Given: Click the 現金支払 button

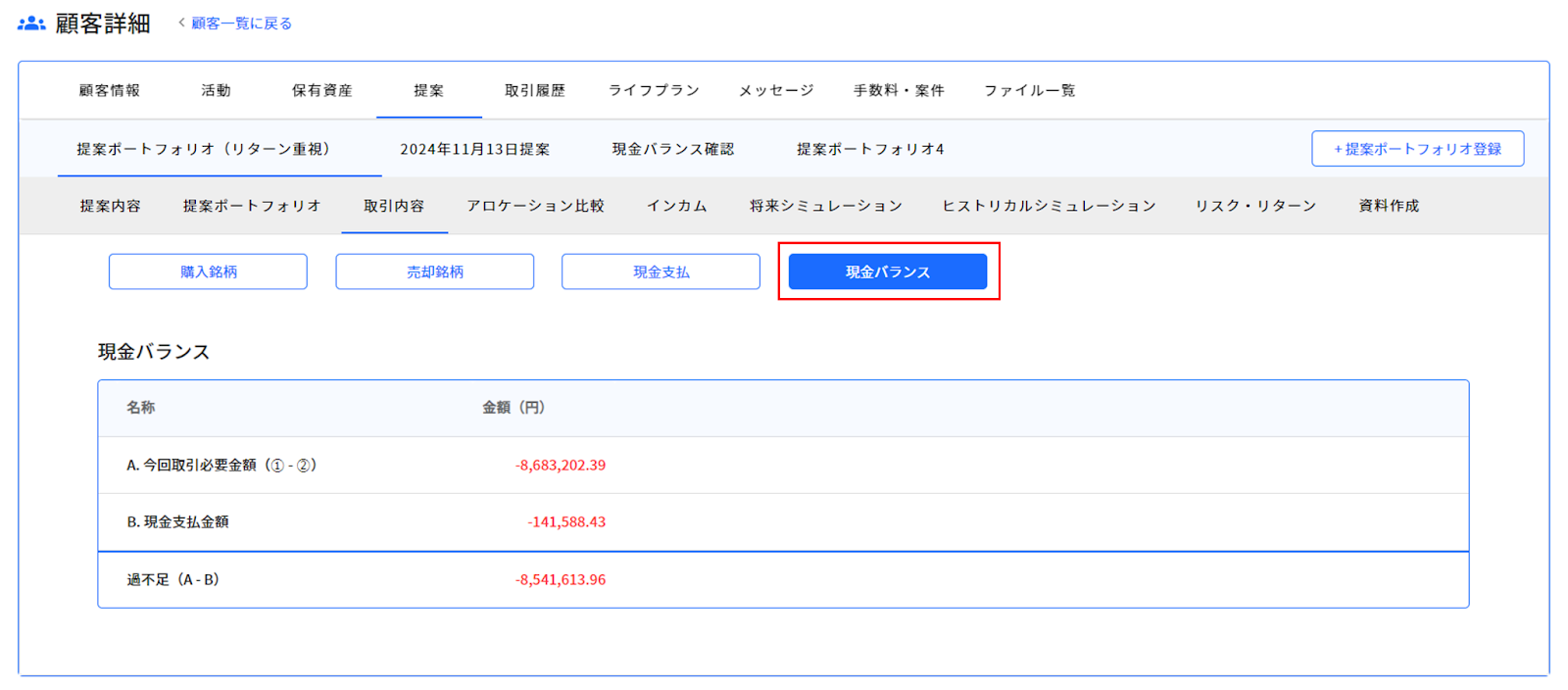Looking at the screenshot, I should tap(661, 271).
